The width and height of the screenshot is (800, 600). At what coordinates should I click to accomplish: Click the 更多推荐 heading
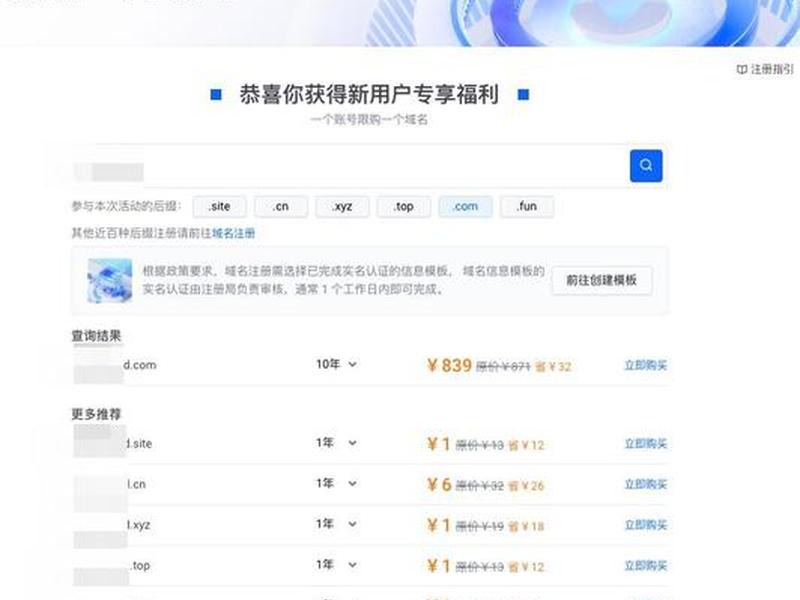(x=96, y=414)
